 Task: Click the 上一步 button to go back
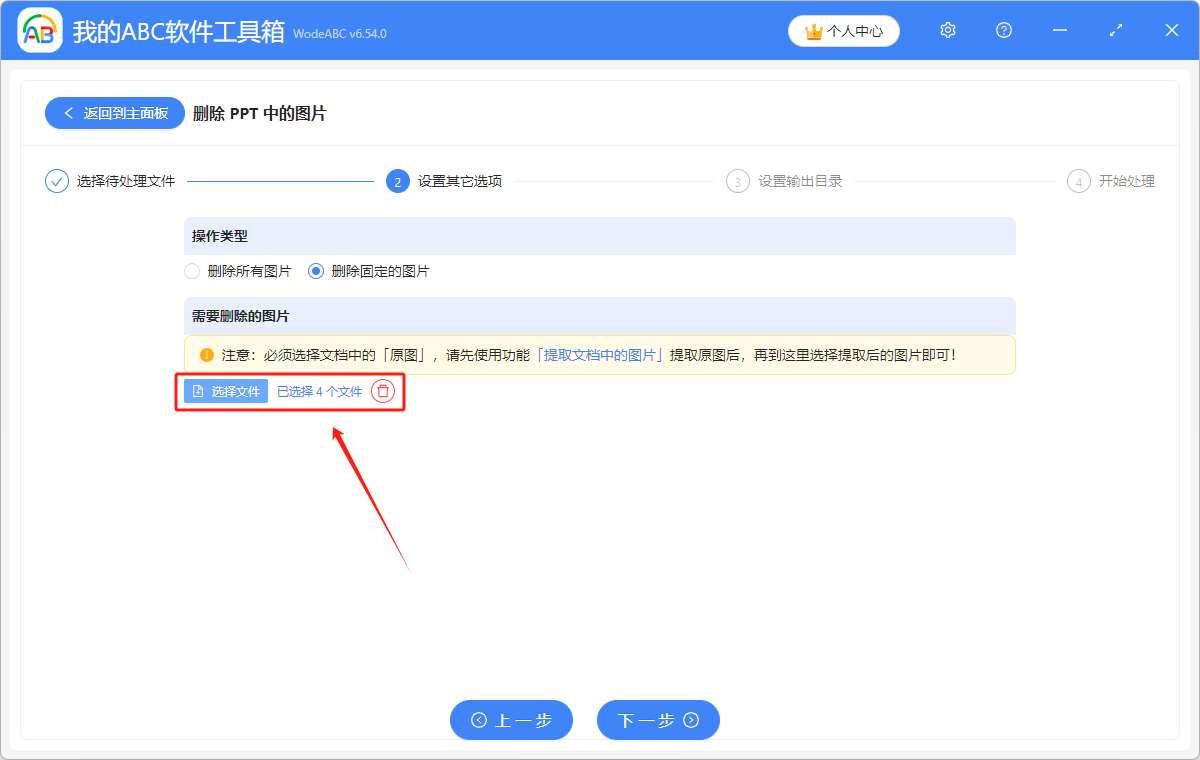click(511, 720)
